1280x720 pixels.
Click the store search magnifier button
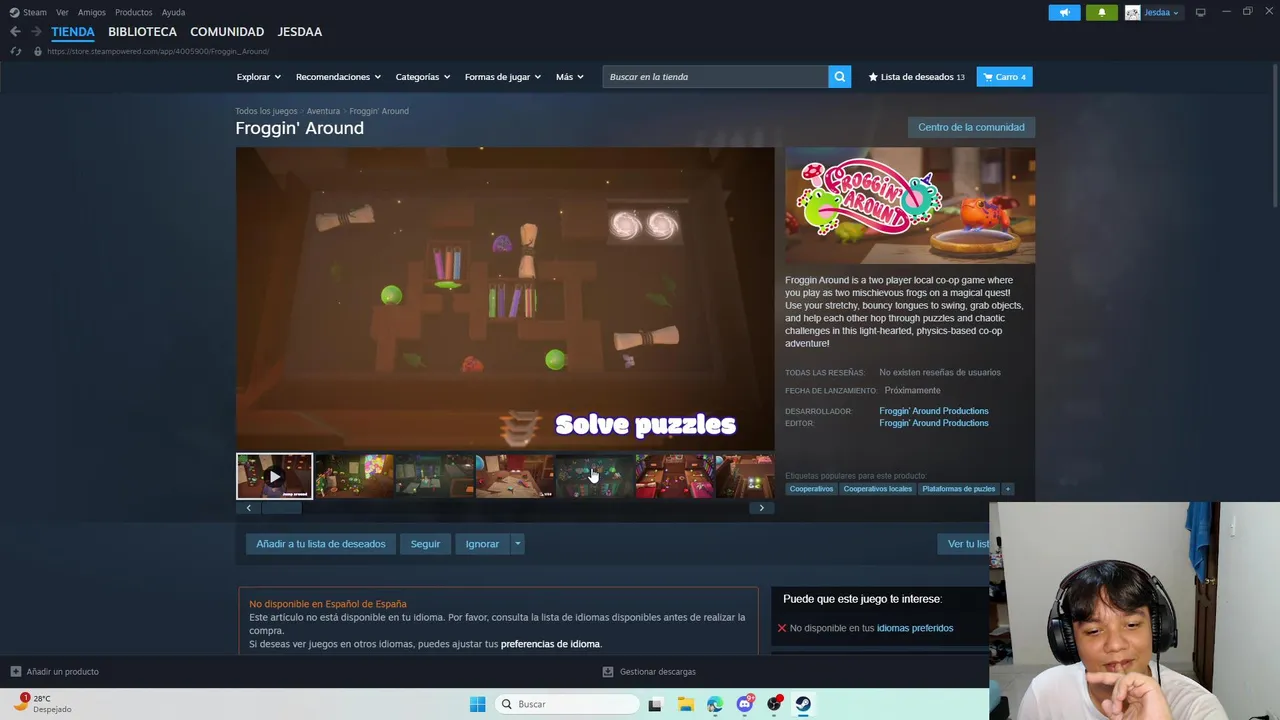[840, 77]
